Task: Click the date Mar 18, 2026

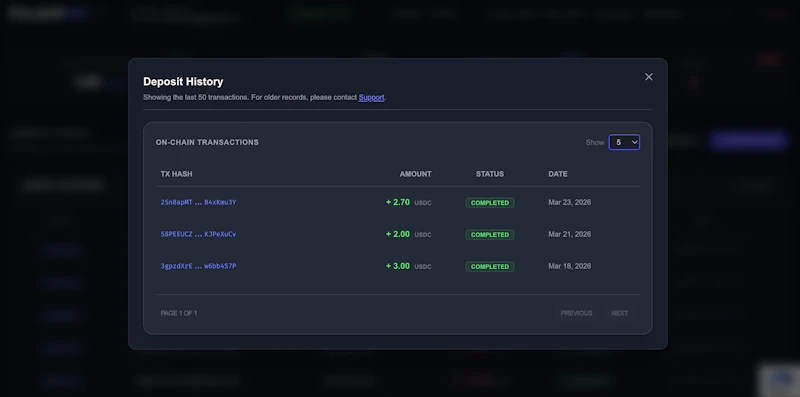Action: [569, 266]
